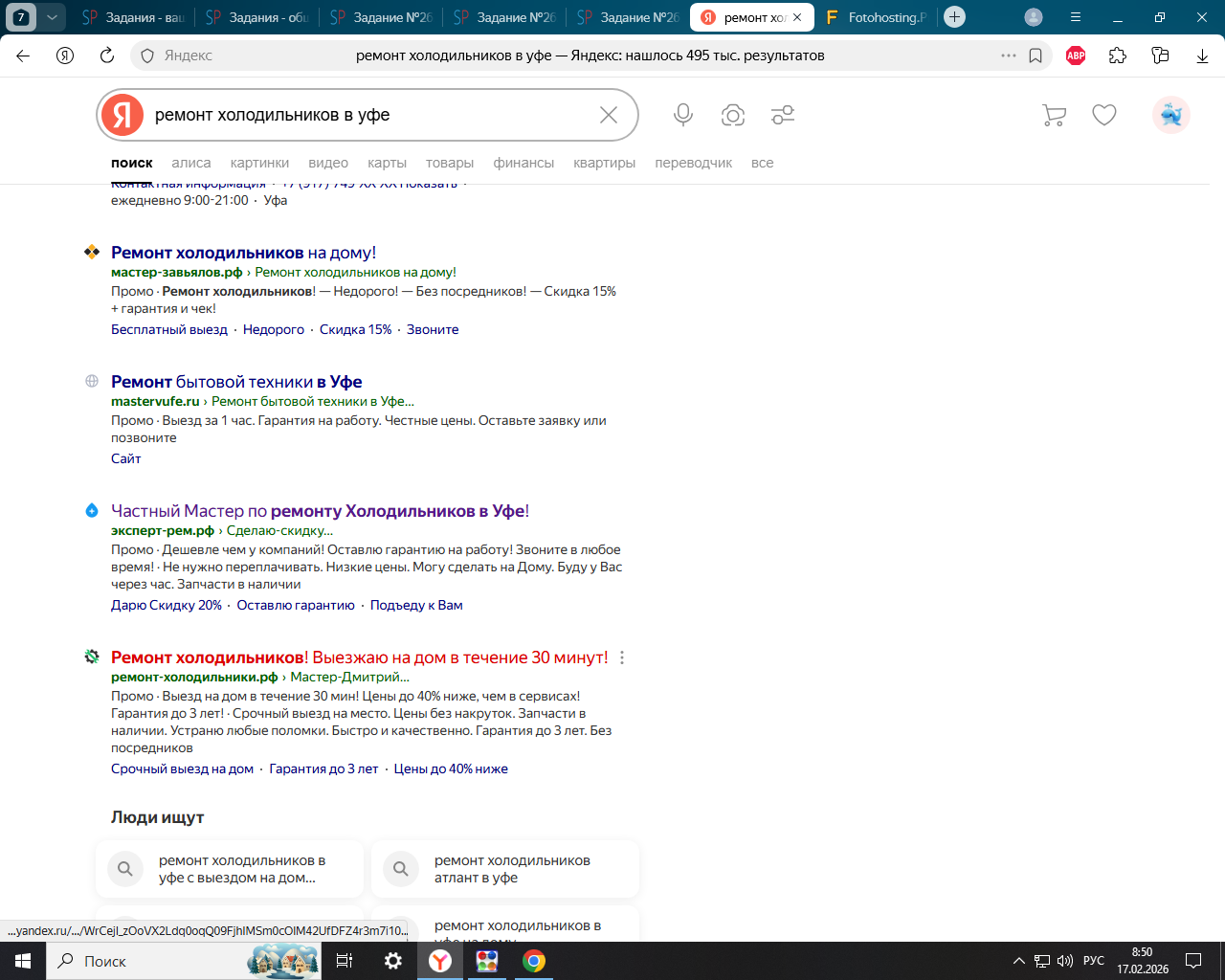Select suggestion ремонт холодильников атлант в уфе
1225x980 pixels.
(512, 869)
